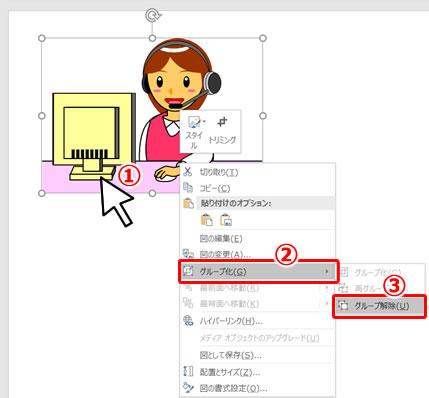Click the top-center resize handle
429x398 pixels.
(x=152, y=38)
